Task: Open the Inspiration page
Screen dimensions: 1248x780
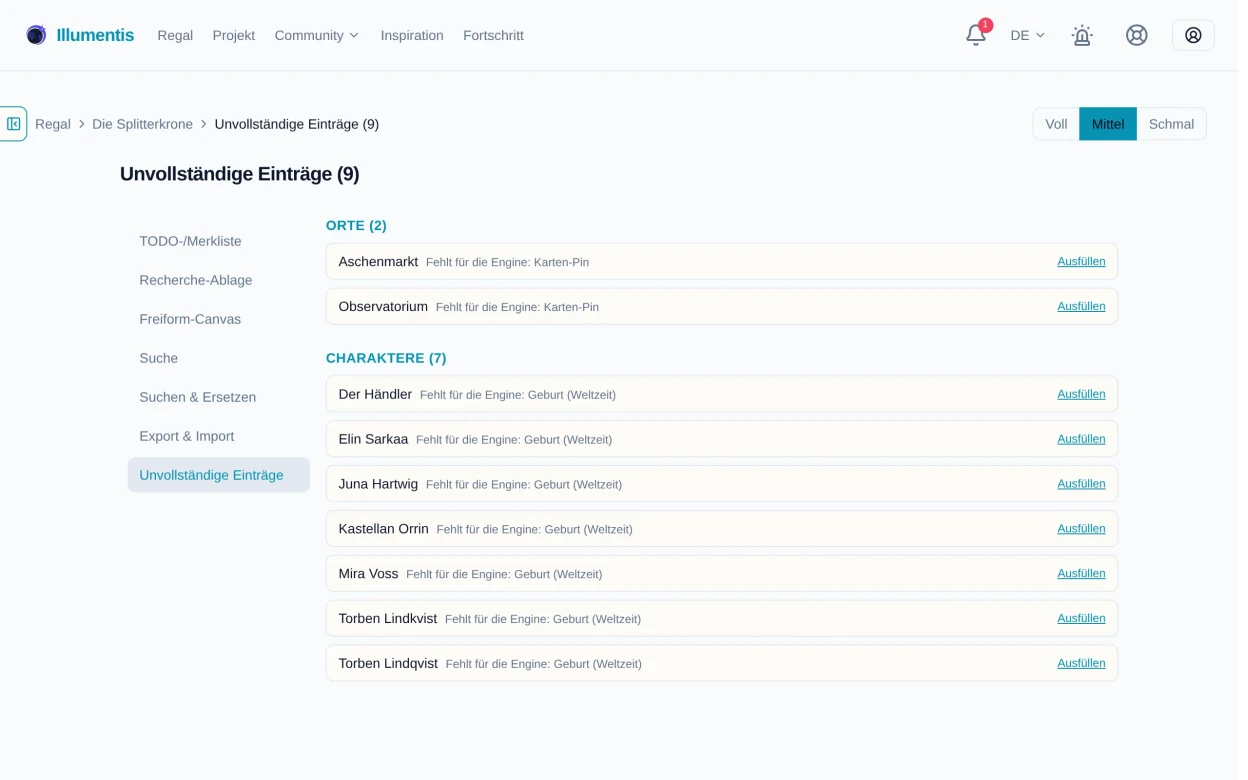Action: pos(412,35)
